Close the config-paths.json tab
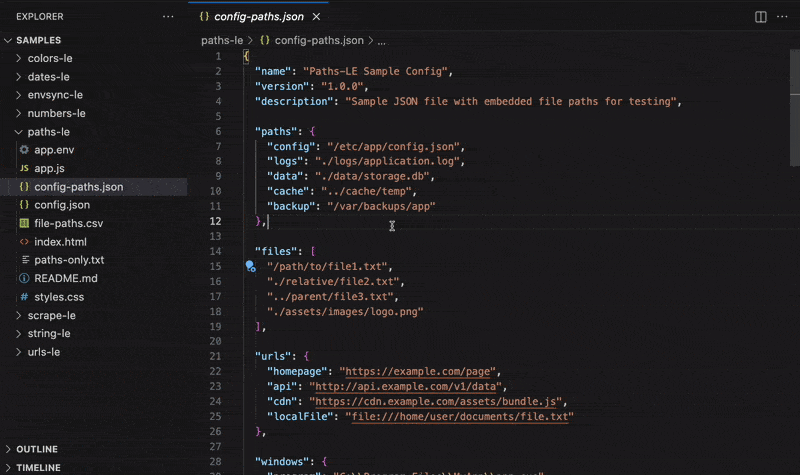 [316, 17]
